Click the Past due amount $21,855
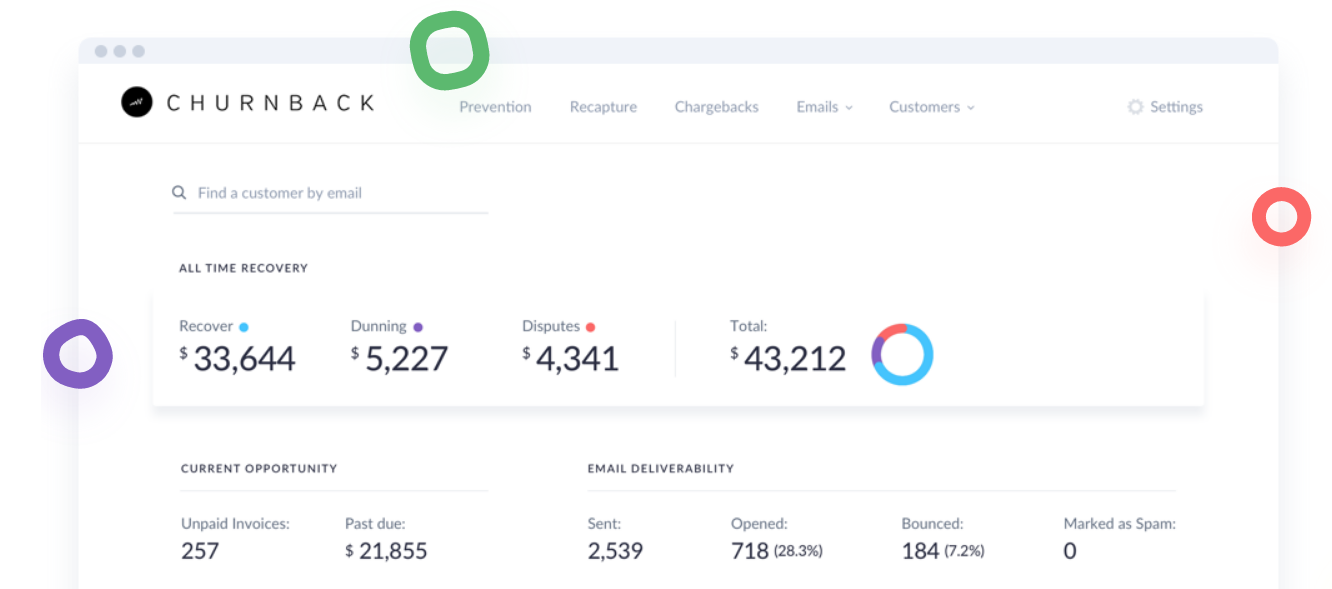The image size is (1332, 589). tap(386, 551)
